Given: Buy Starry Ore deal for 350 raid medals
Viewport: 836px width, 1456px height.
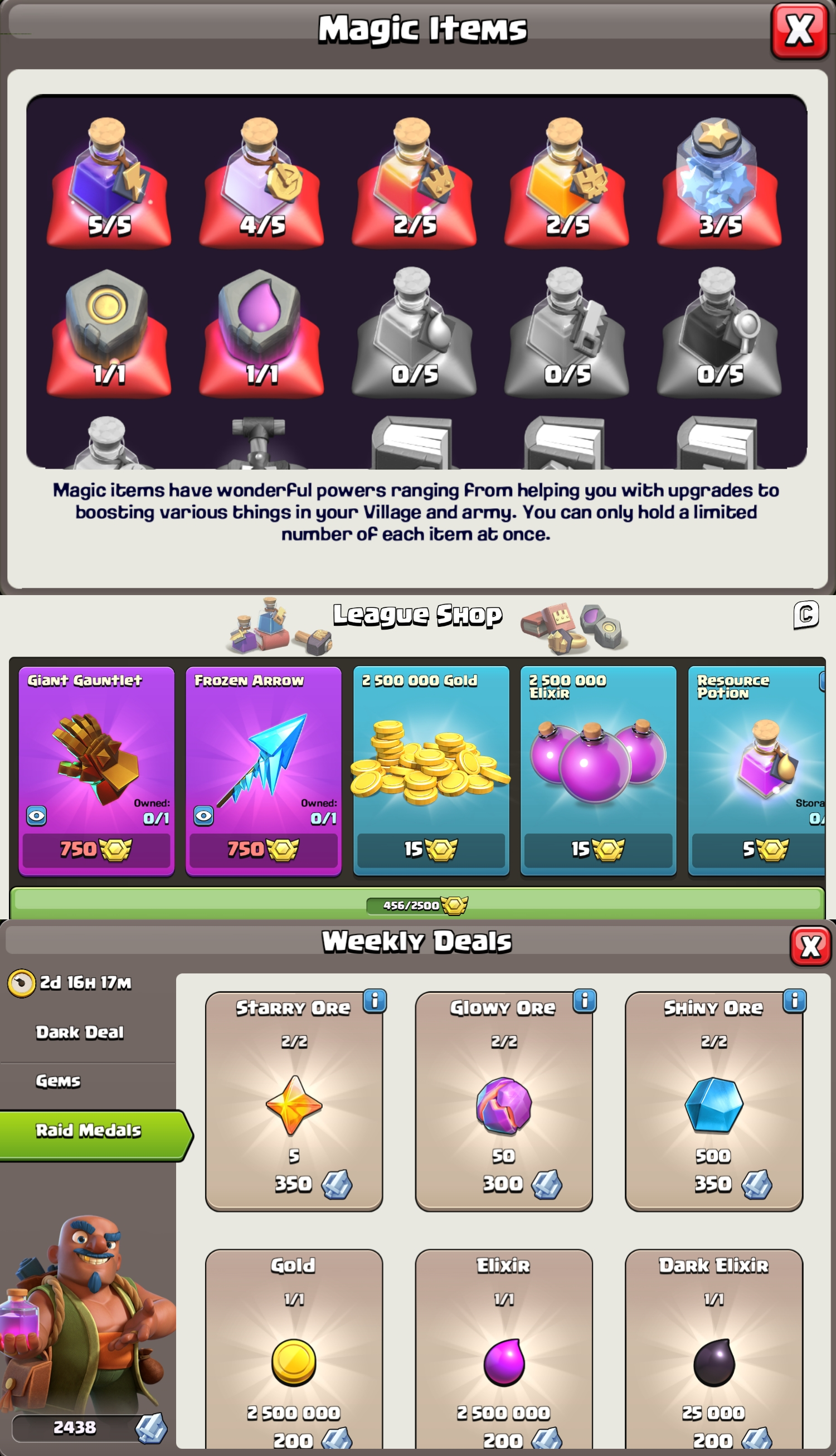Looking at the screenshot, I should 294,1101.
